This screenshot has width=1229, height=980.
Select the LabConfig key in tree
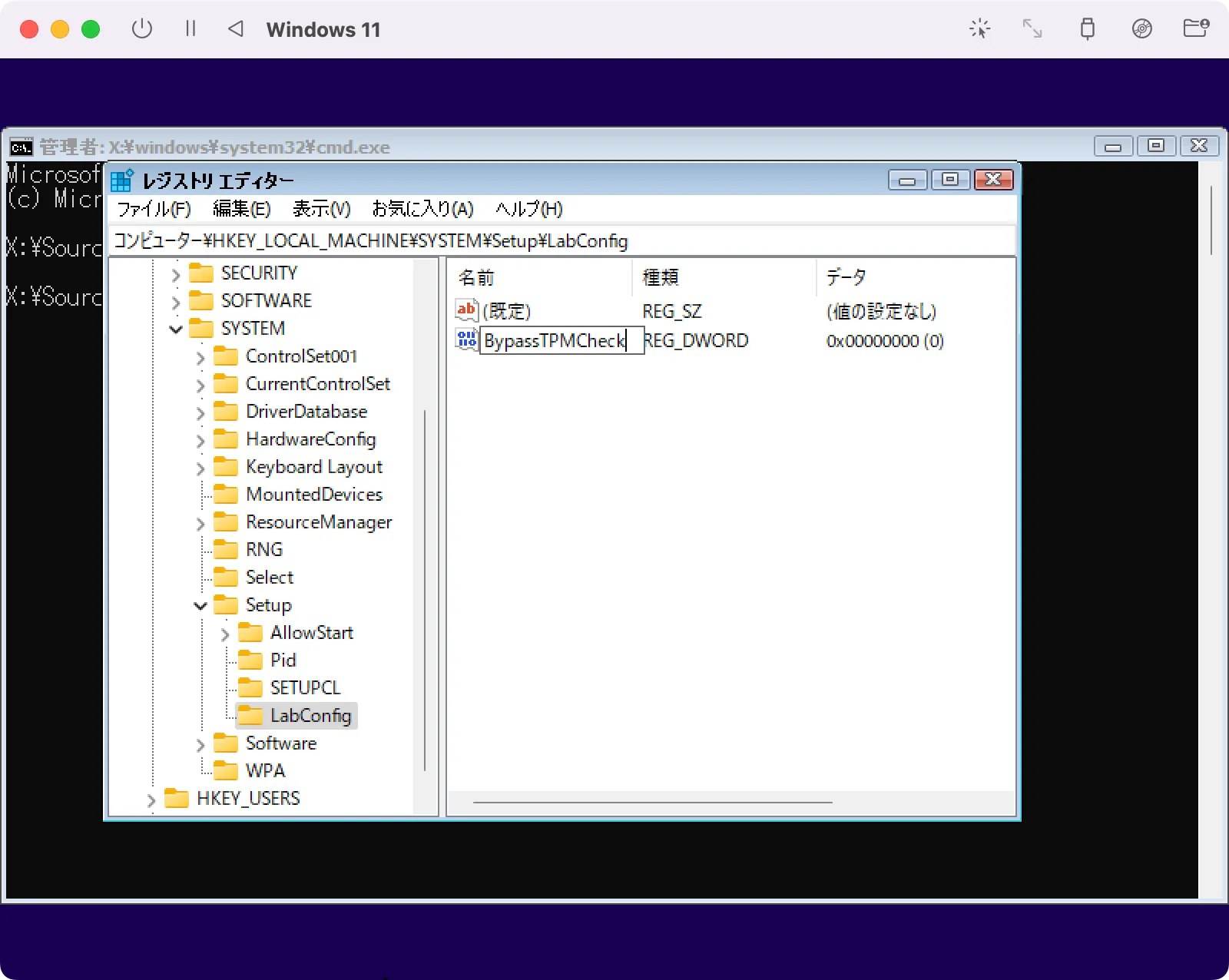coord(310,716)
